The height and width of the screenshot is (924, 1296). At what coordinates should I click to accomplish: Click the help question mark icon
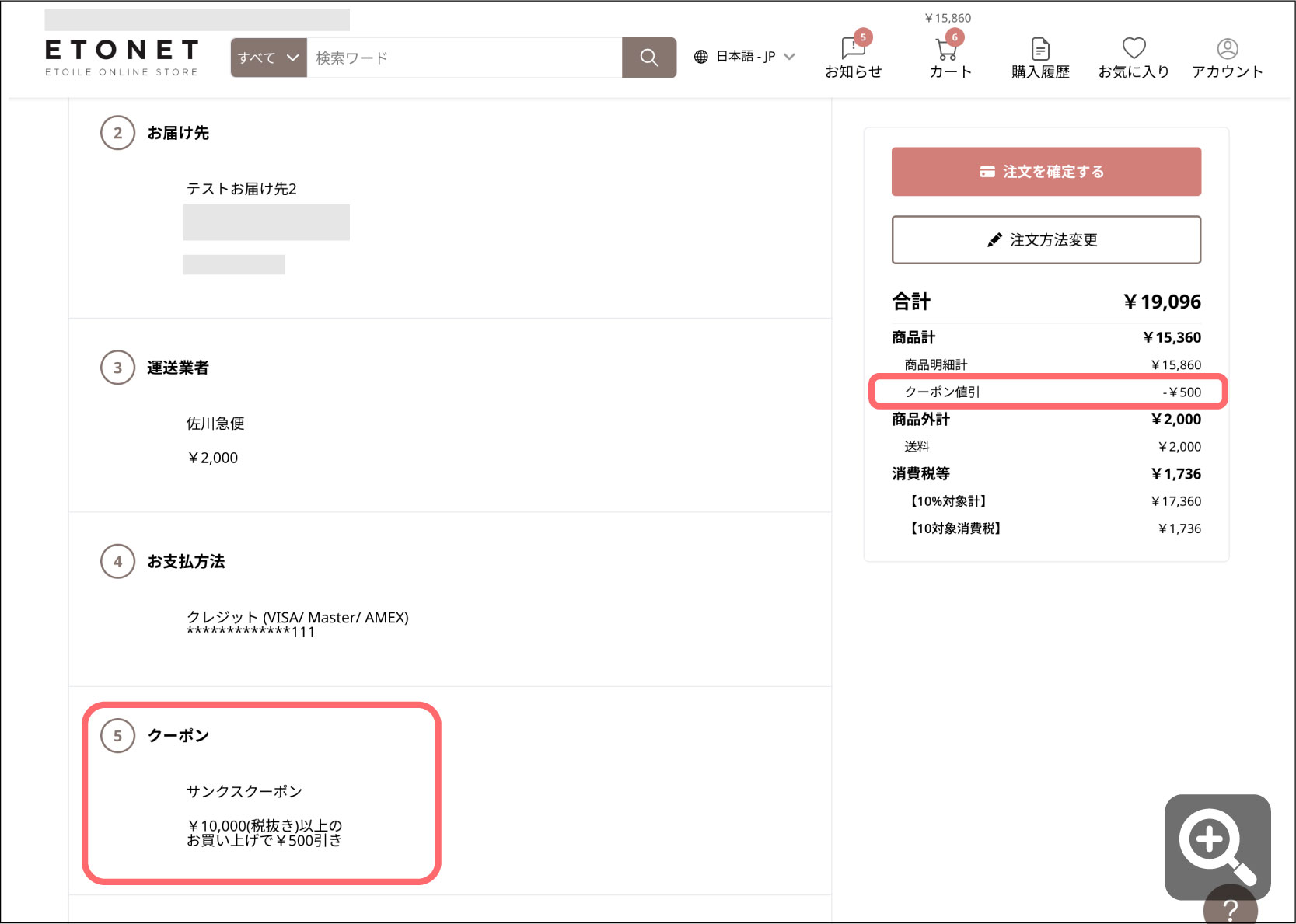point(1231,908)
